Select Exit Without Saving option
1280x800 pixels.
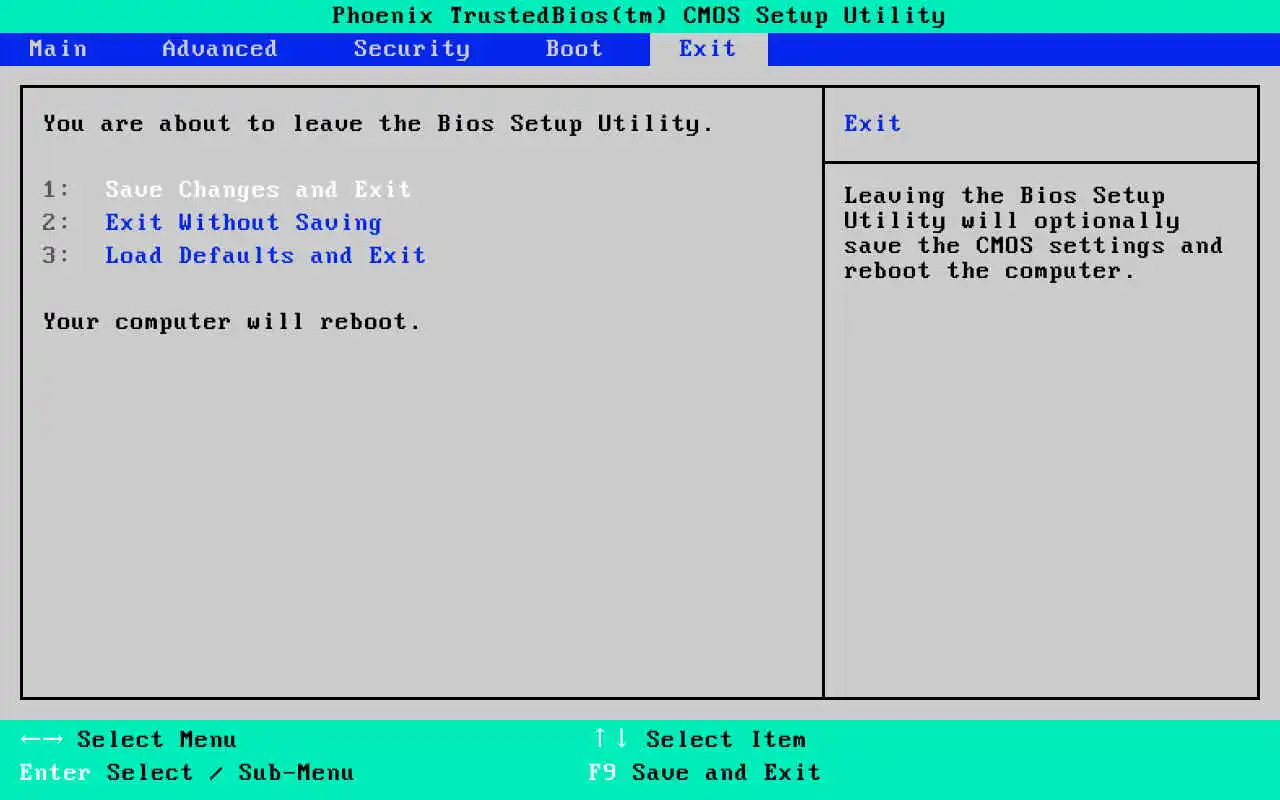[x=243, y=222]
